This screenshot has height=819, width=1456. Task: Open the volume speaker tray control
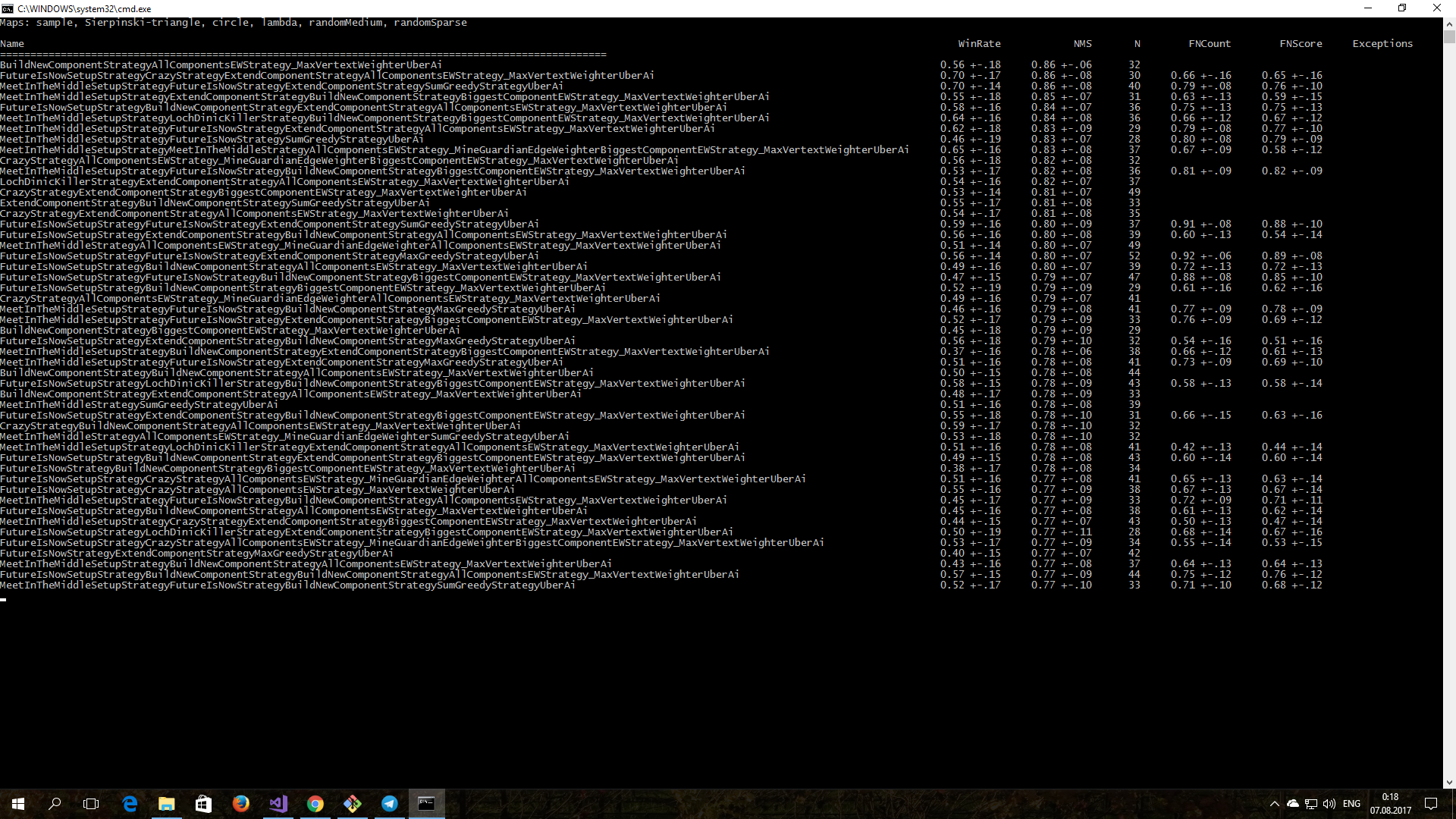click(1329, 804)
